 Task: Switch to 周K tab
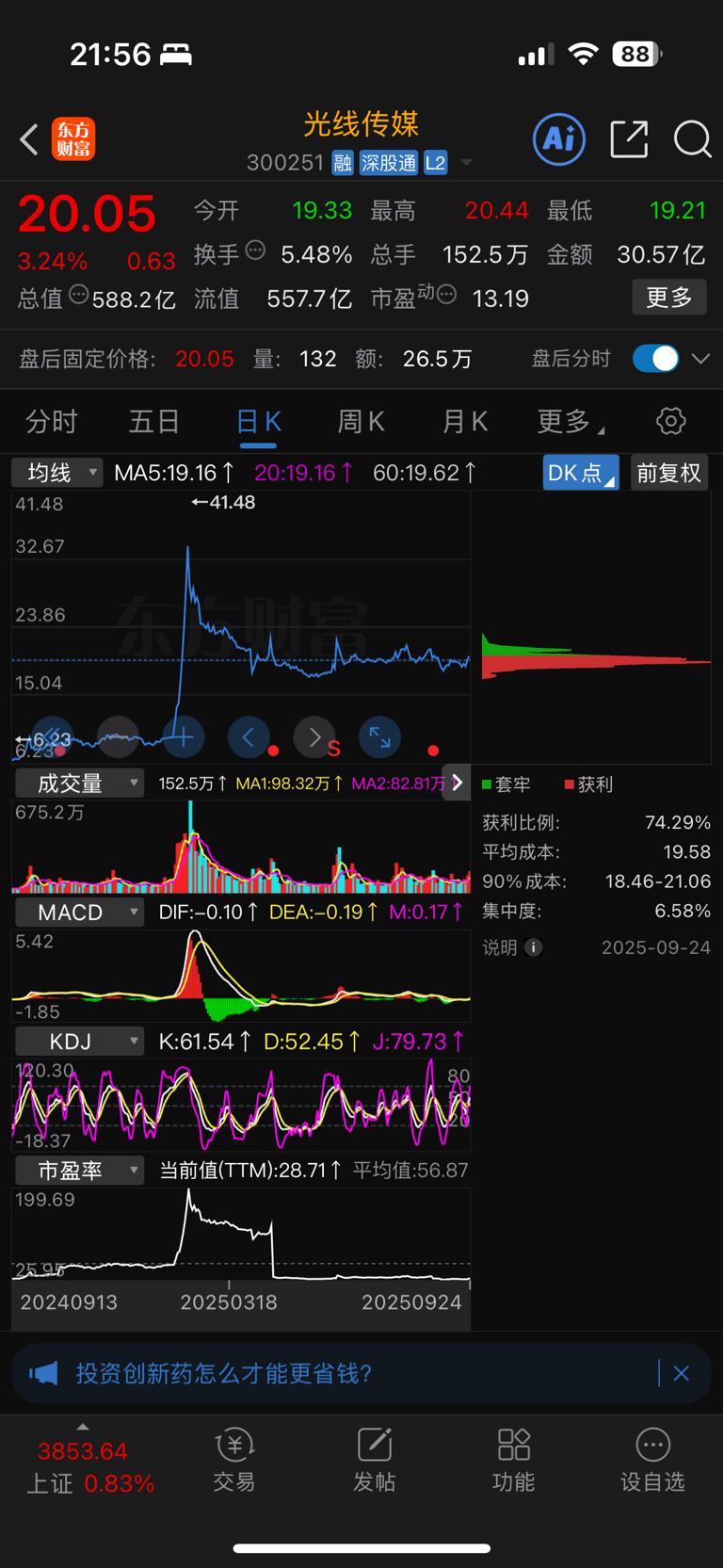coord(362,421)
